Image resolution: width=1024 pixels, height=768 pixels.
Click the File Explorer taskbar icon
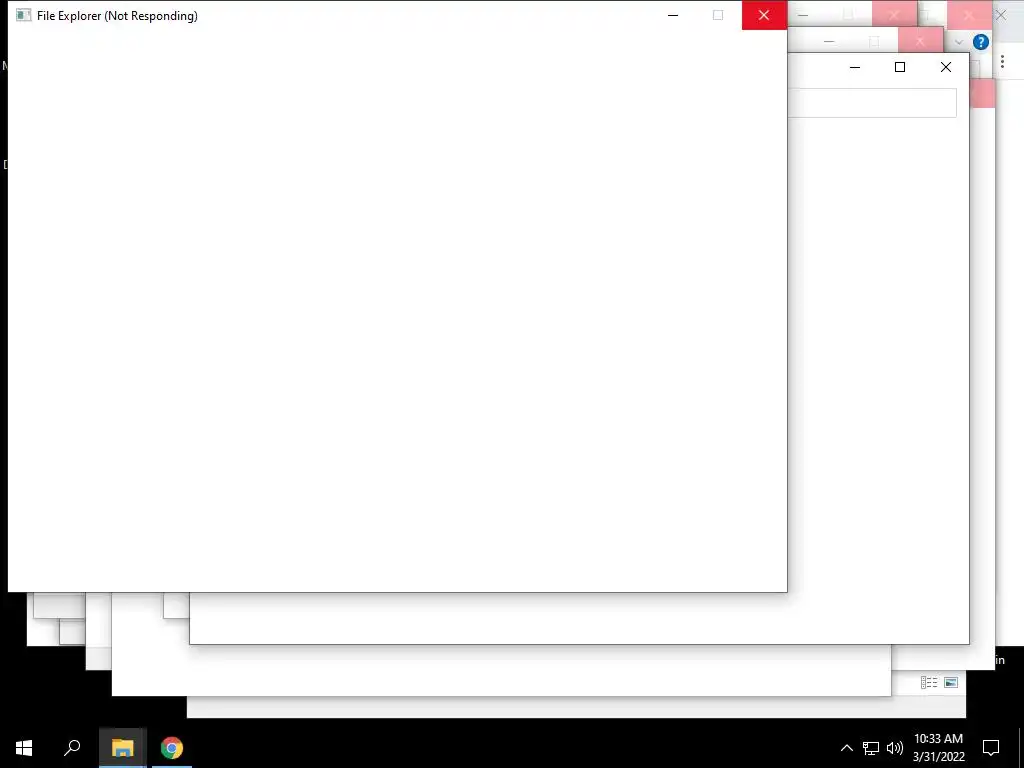tap(123, 748)
